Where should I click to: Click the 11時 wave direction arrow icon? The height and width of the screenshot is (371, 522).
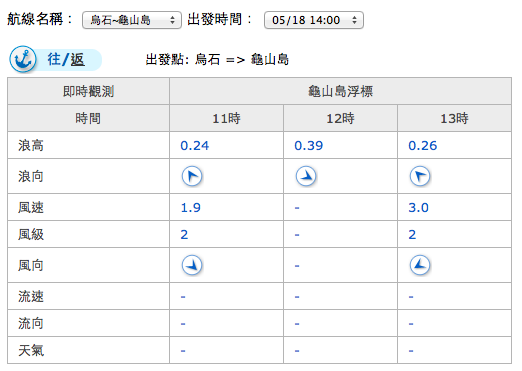point(192,176)
